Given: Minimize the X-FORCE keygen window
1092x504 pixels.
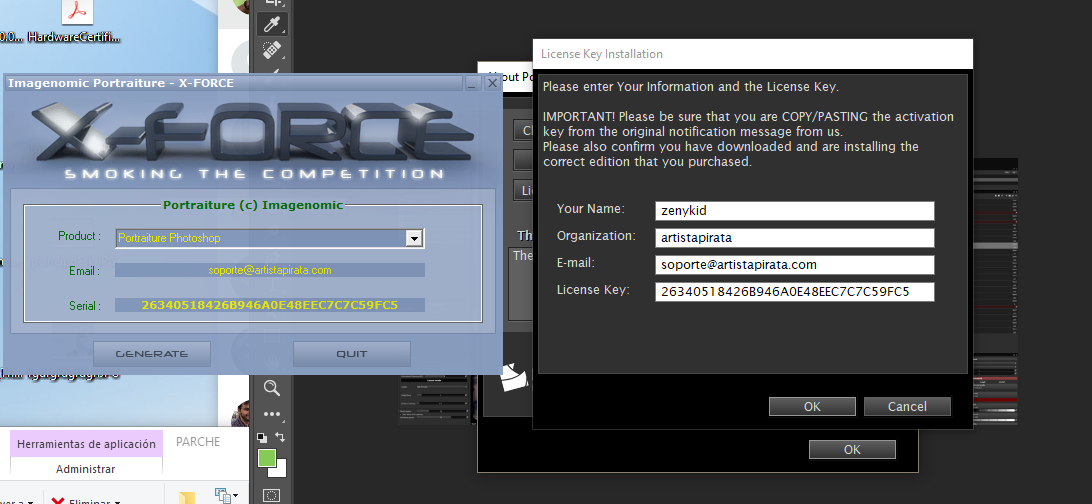Looking at the screenshot, I should (x=473, y=84).
